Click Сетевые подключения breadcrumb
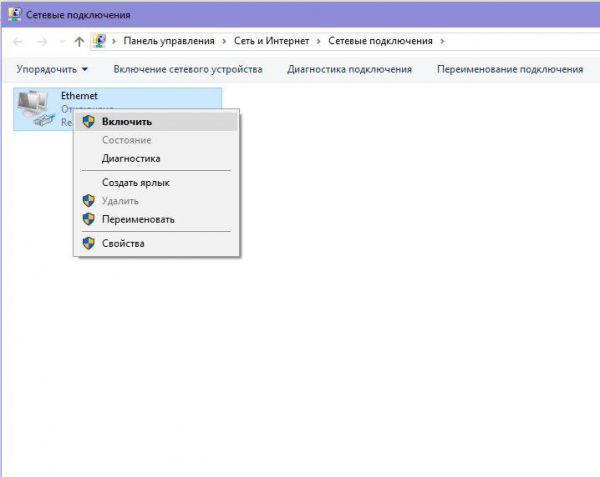The width and height of the screenshot is (600, 477). [x=380, y=41]
